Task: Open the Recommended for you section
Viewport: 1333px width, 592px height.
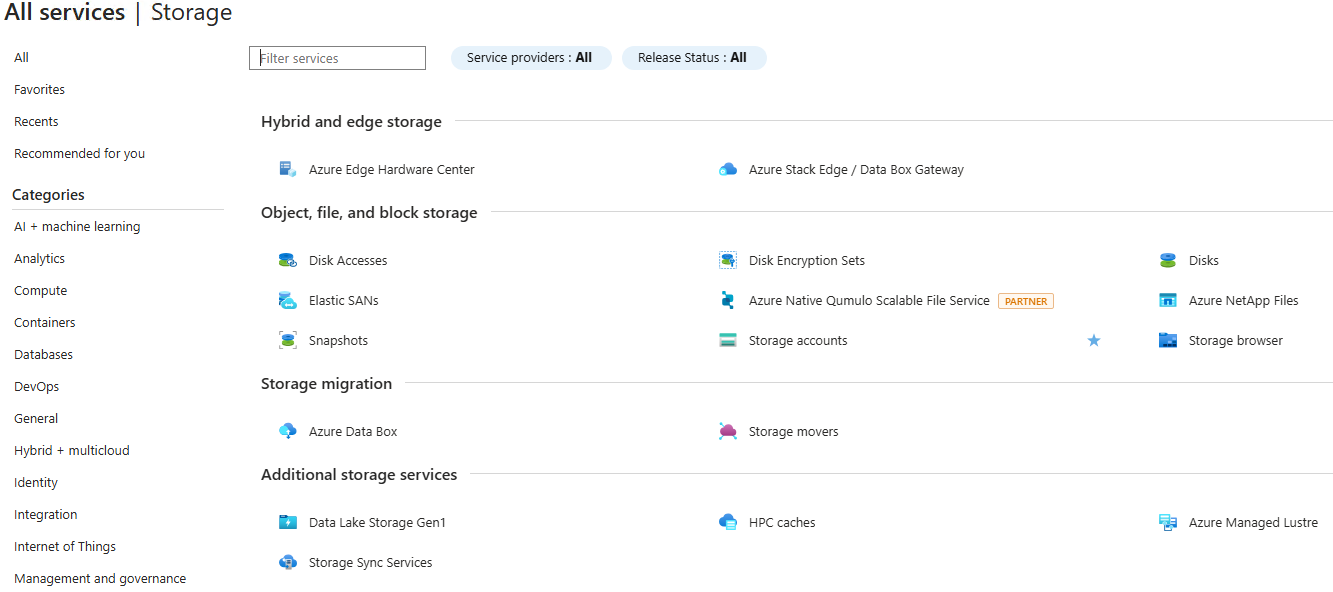Action: pos(79,154)
